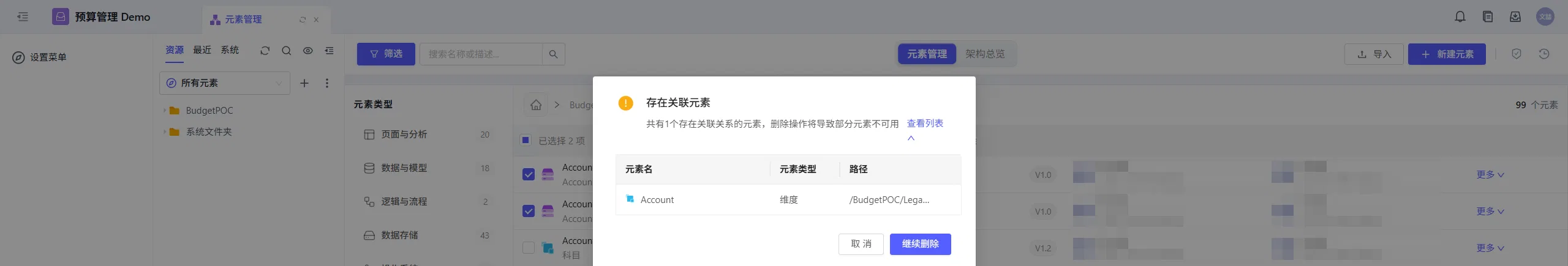Click the 继续删除 button
The image size is (1568, 266).
tap(920, 244)
